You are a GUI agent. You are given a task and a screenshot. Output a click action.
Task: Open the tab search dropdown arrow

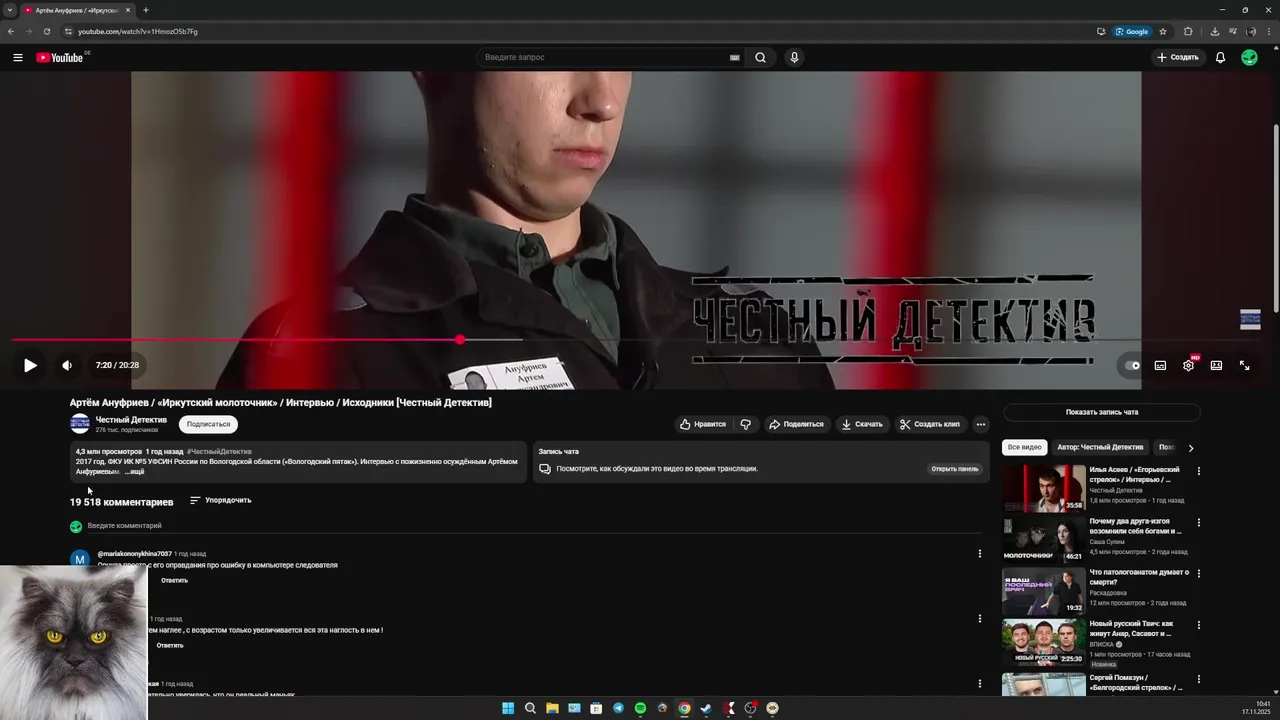tap(10, 10)
